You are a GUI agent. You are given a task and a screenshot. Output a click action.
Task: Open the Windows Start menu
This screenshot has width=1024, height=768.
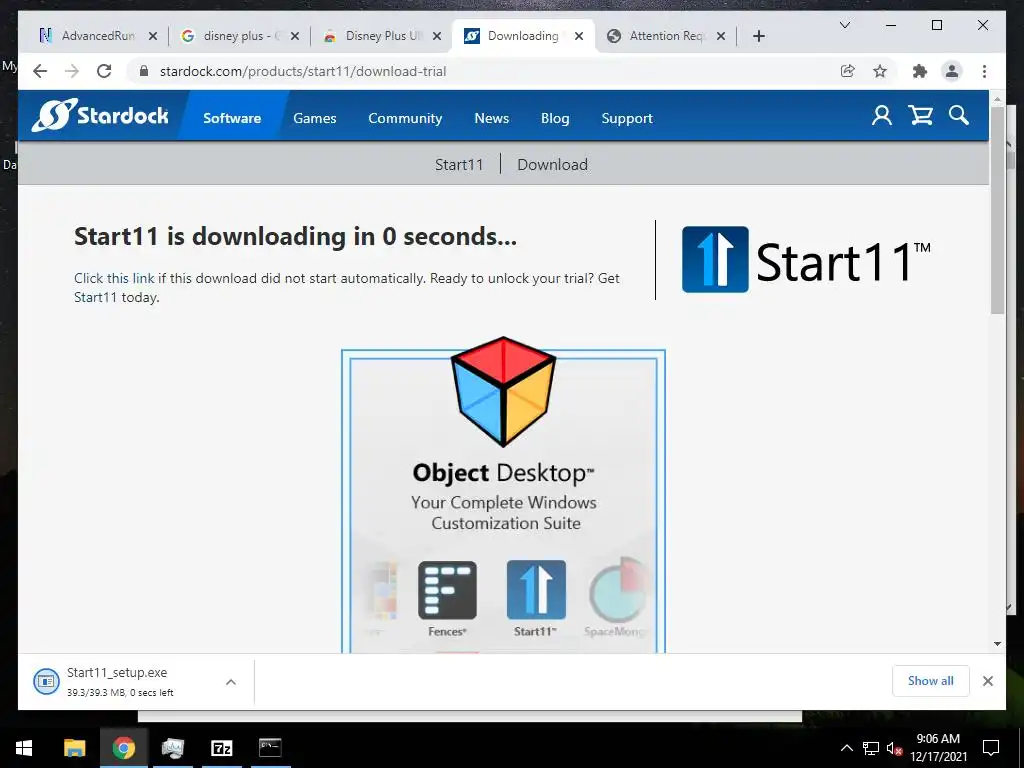(24, 748)
